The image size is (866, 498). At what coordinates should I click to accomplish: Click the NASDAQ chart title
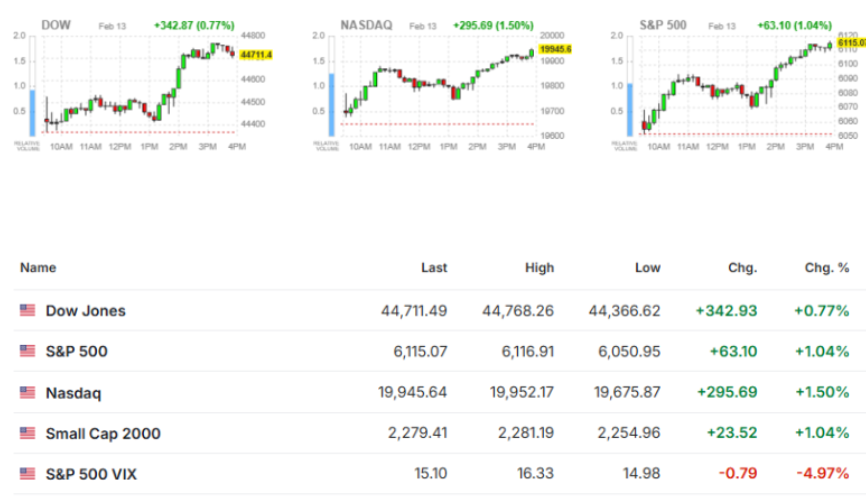pos(366,25)
